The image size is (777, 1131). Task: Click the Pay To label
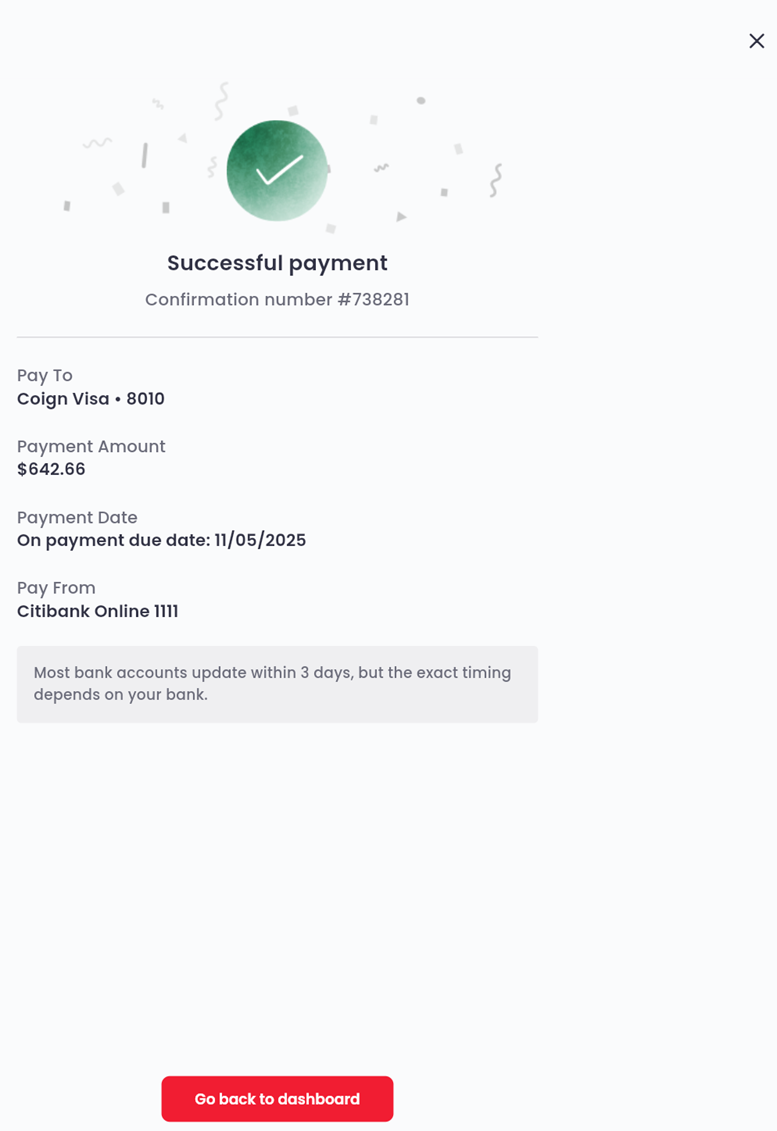click(x=45, y=375)
